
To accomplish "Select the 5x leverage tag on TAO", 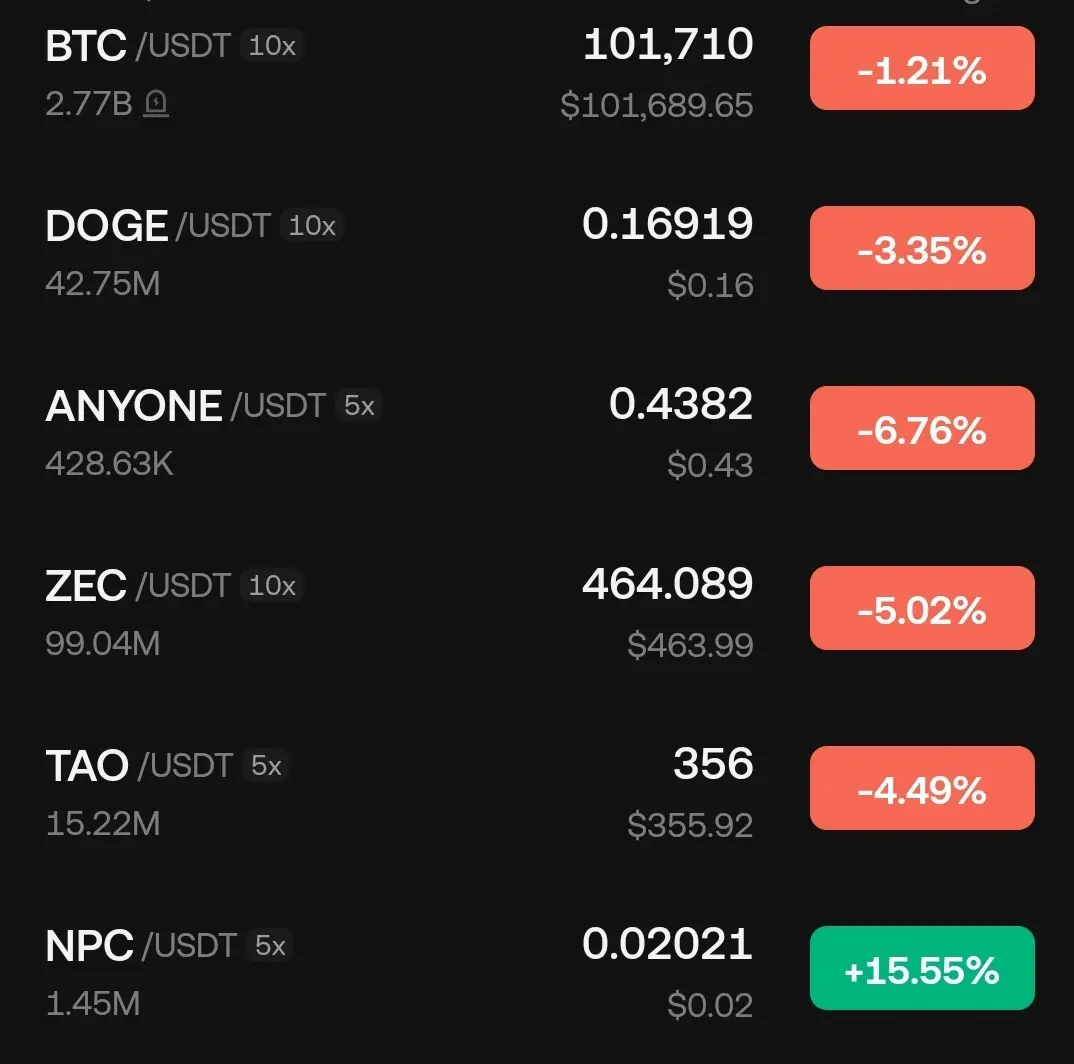I will coord(266,766).
